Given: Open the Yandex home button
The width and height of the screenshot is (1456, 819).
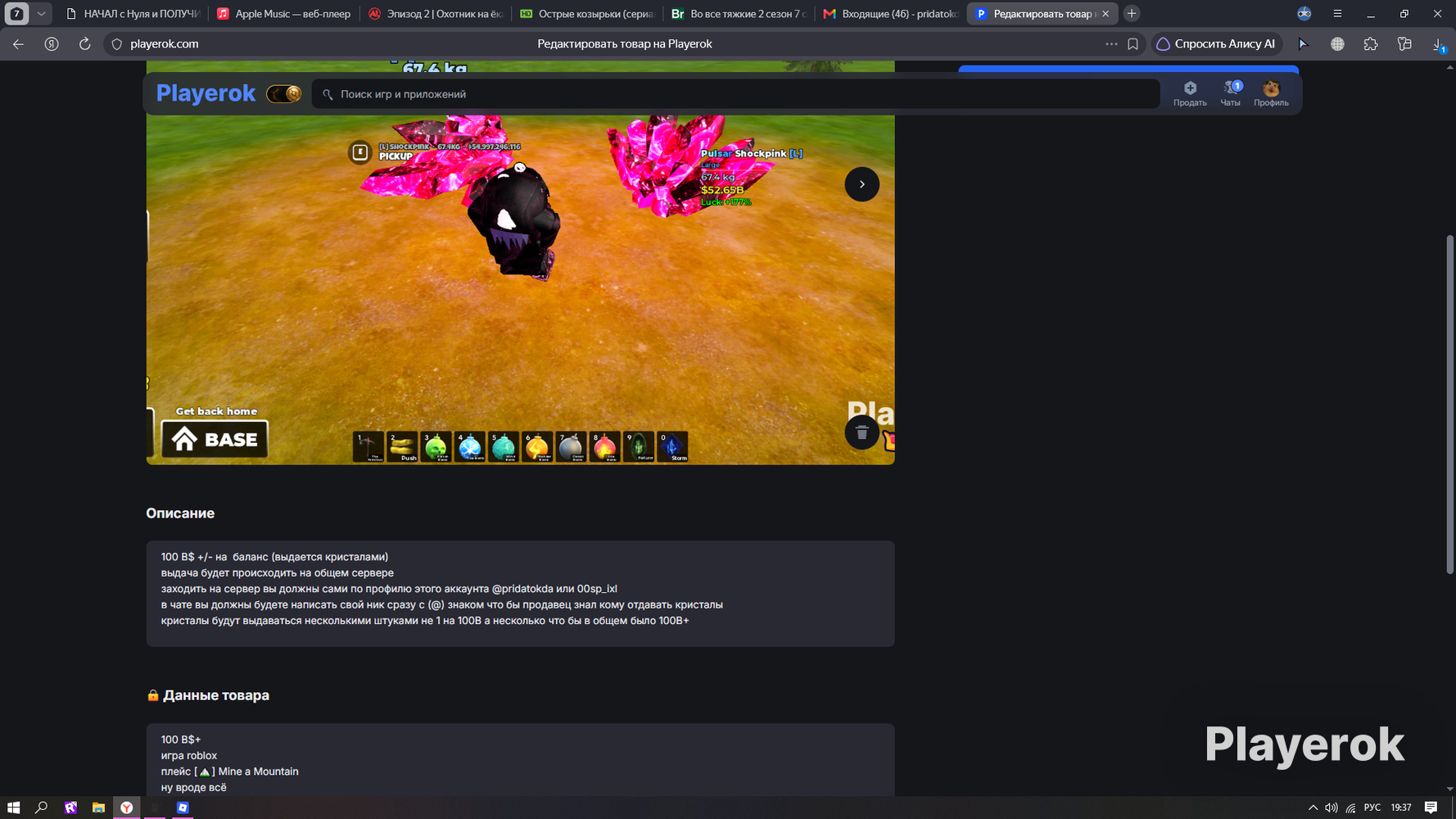Looking at the screenshot, I should click(x=52, y=44).
